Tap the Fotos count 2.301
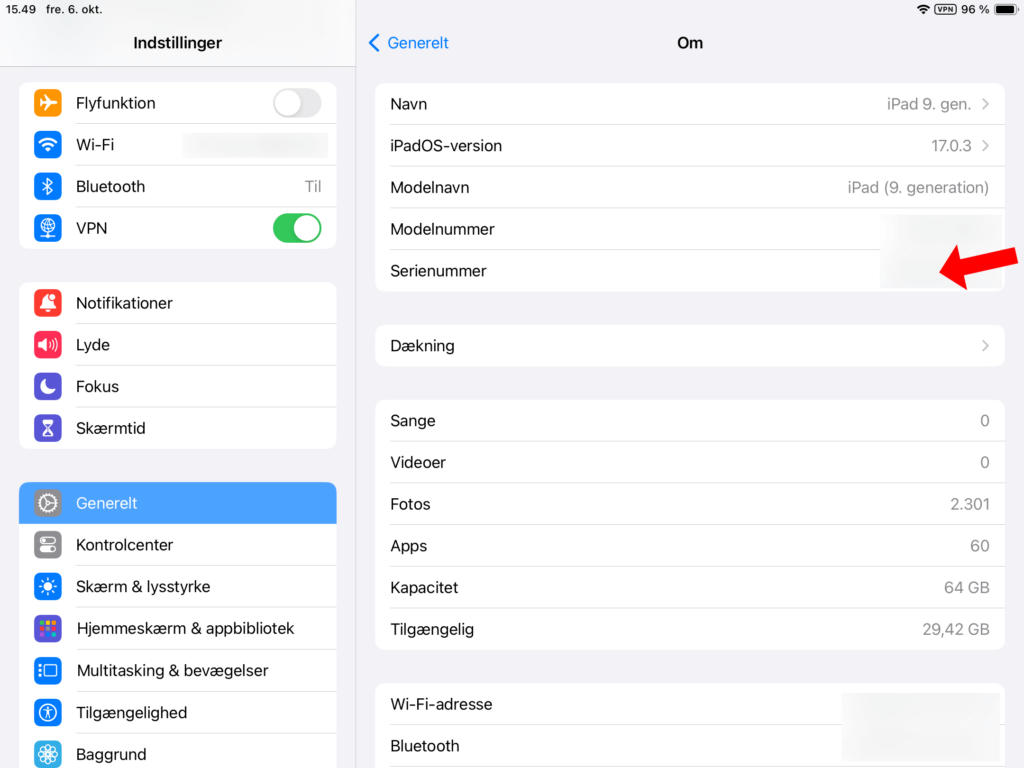The height and width of the screenshot is (768, 1024). (x=970, y=504)
